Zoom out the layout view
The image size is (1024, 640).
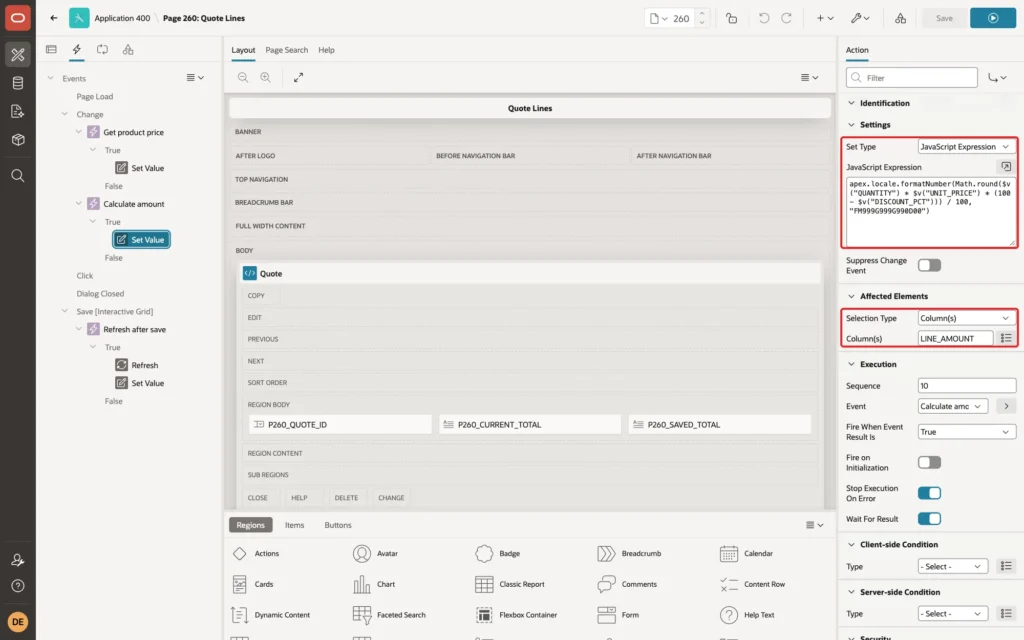[243, 77]
